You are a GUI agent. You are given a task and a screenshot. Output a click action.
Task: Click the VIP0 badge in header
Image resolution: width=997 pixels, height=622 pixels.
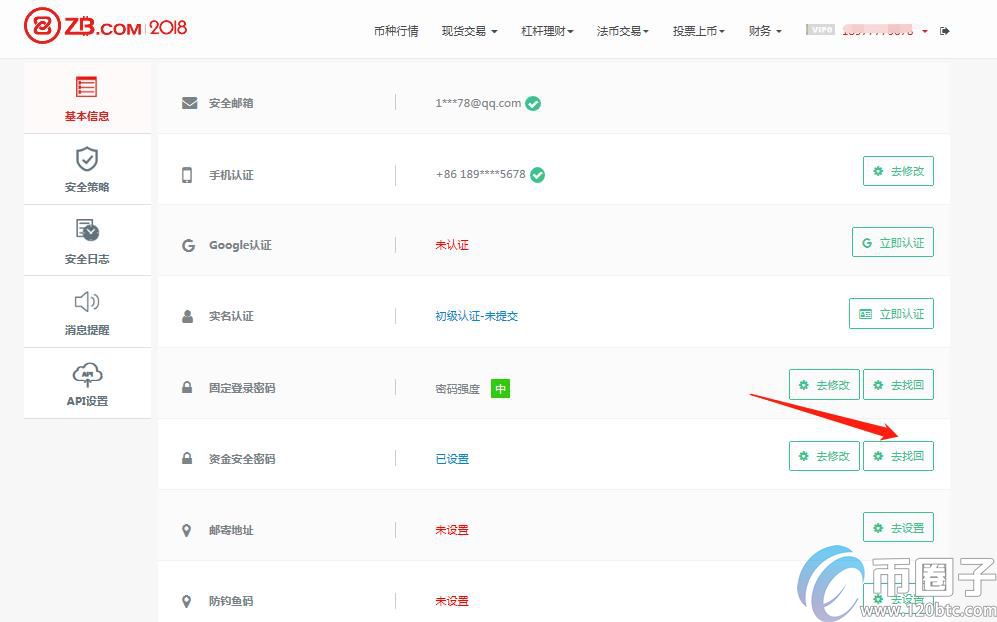click(820, 29)
